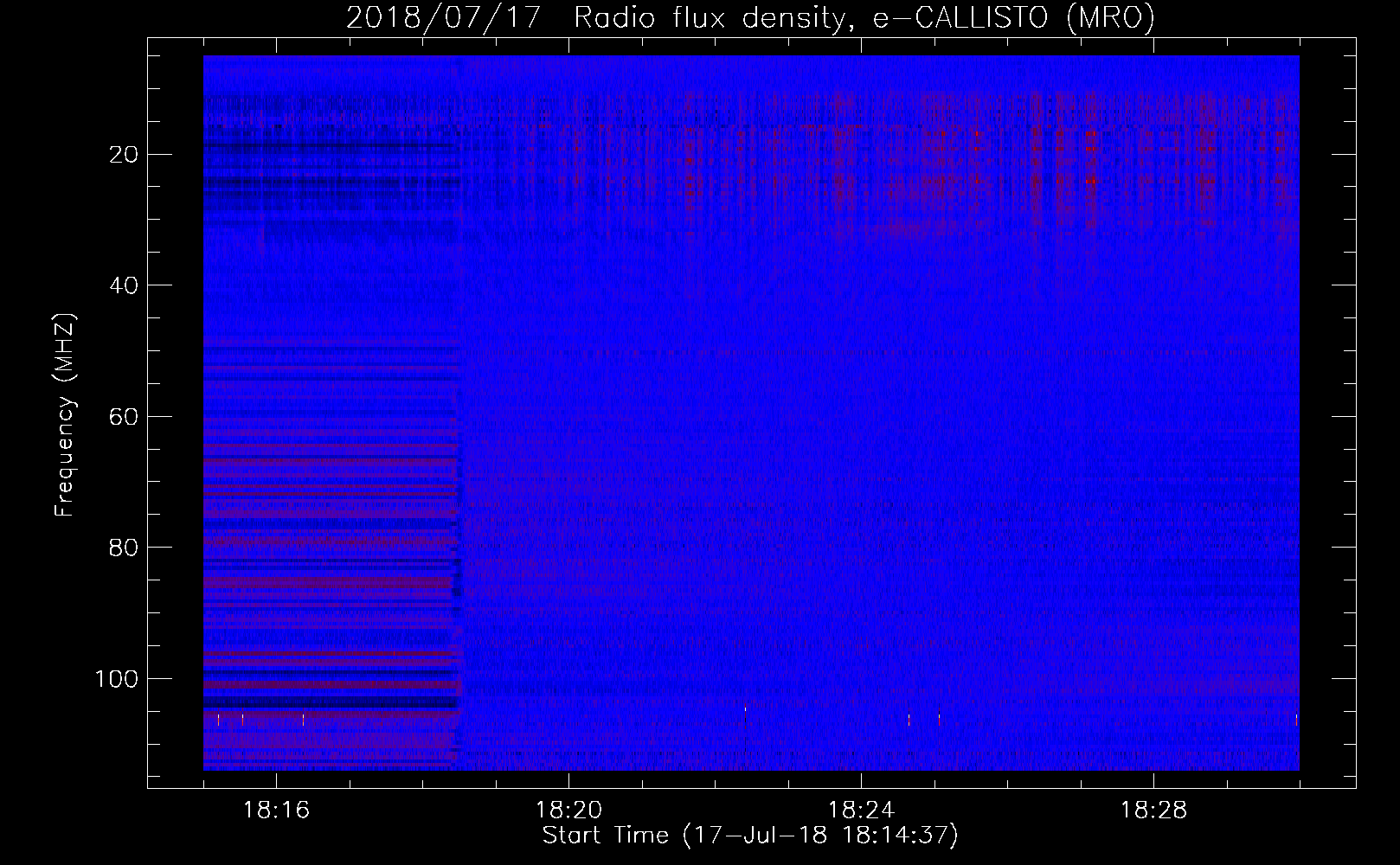
Task: Click the frequency label 80
Action: coord(125,548)
